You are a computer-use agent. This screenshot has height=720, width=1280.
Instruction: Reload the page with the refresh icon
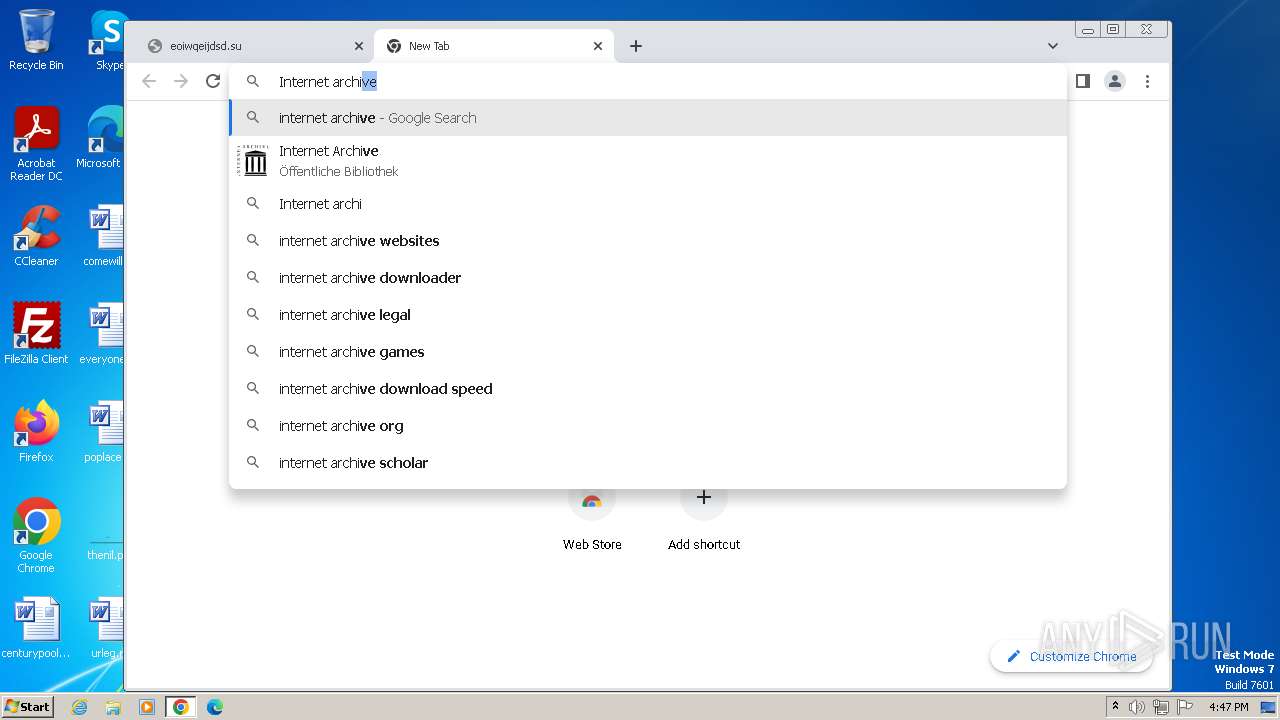pos(213,81)
